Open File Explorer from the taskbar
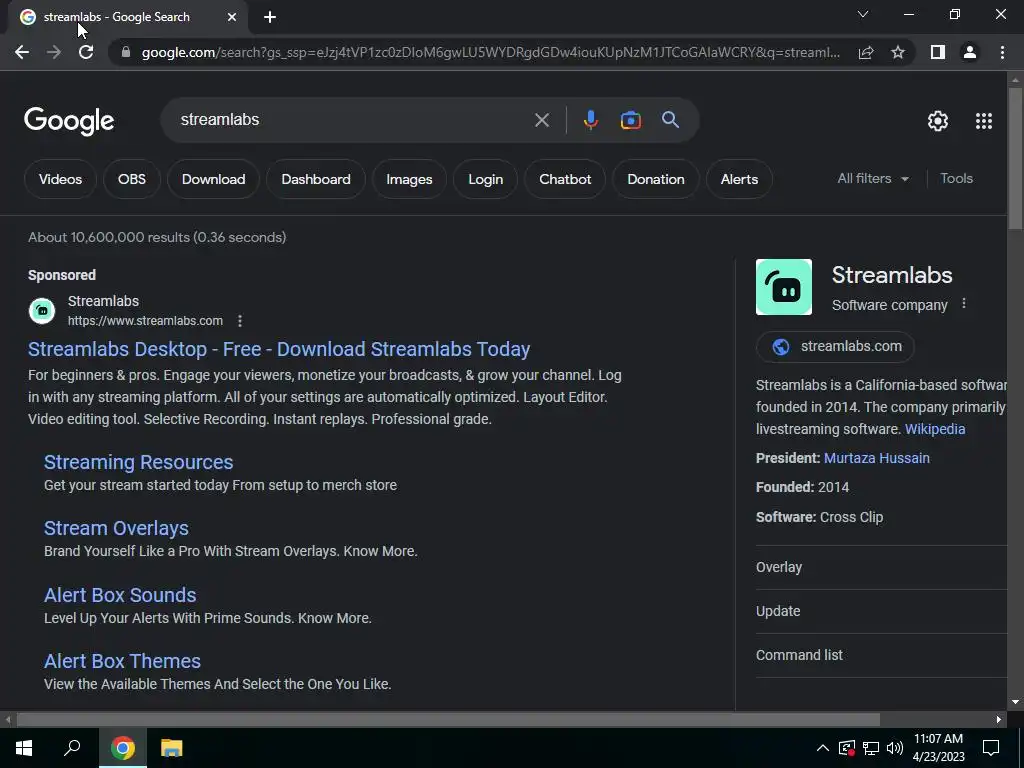The width and height of the screenshot is (1024, 768). pyautogui.click(x=172, y=747)
